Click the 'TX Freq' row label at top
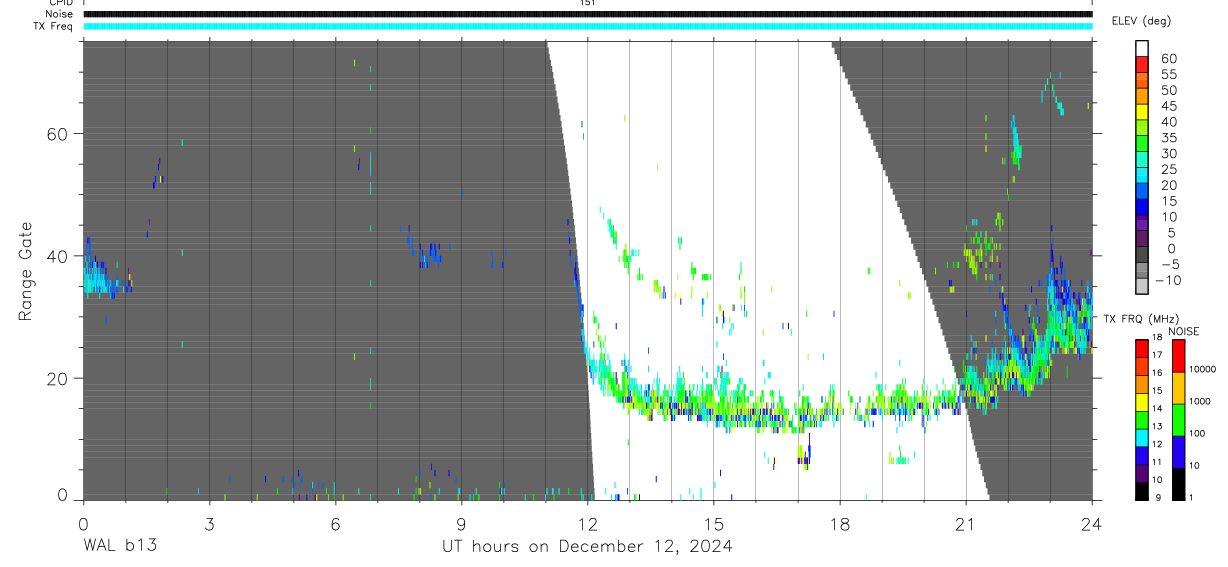Viewport: 1228px width, 567px height. tap(53, 26)
